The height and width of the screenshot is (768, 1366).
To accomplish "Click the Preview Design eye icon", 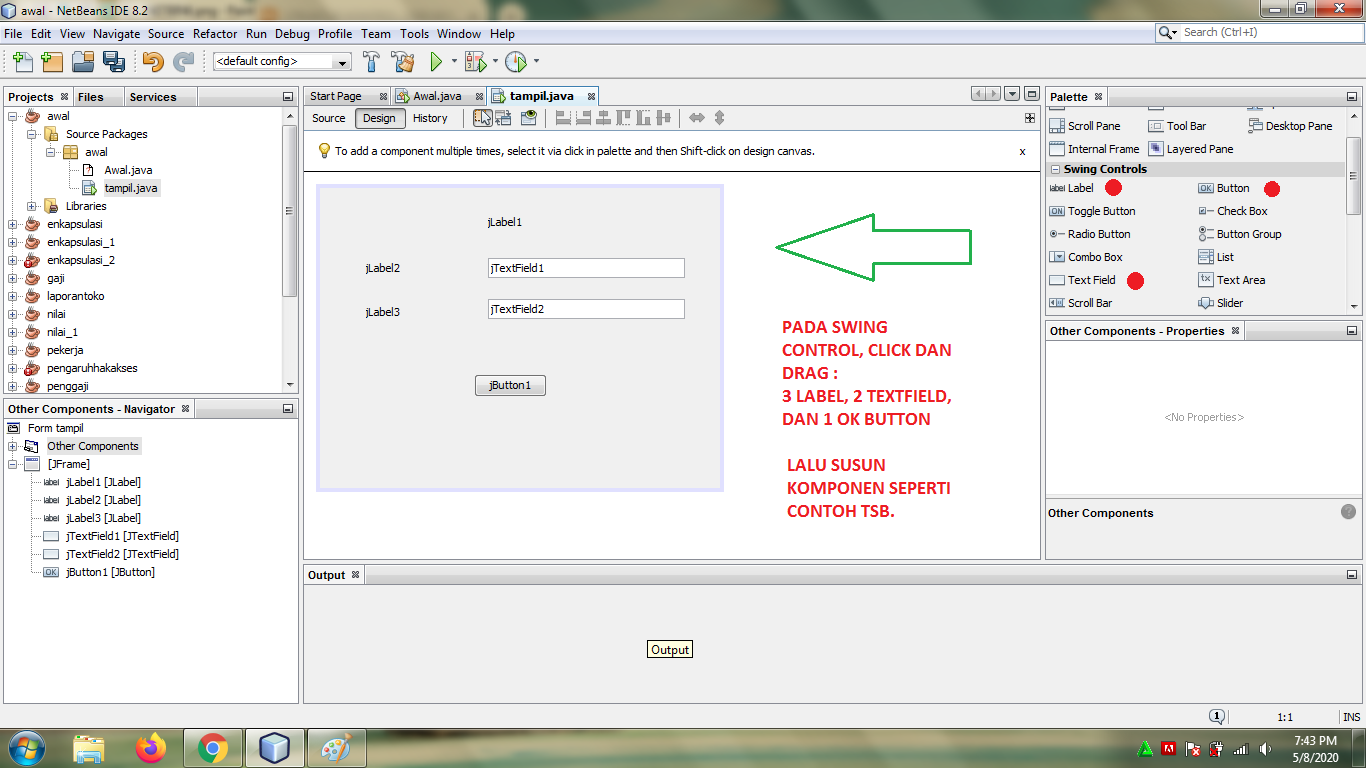I will (x=529, y=117).
